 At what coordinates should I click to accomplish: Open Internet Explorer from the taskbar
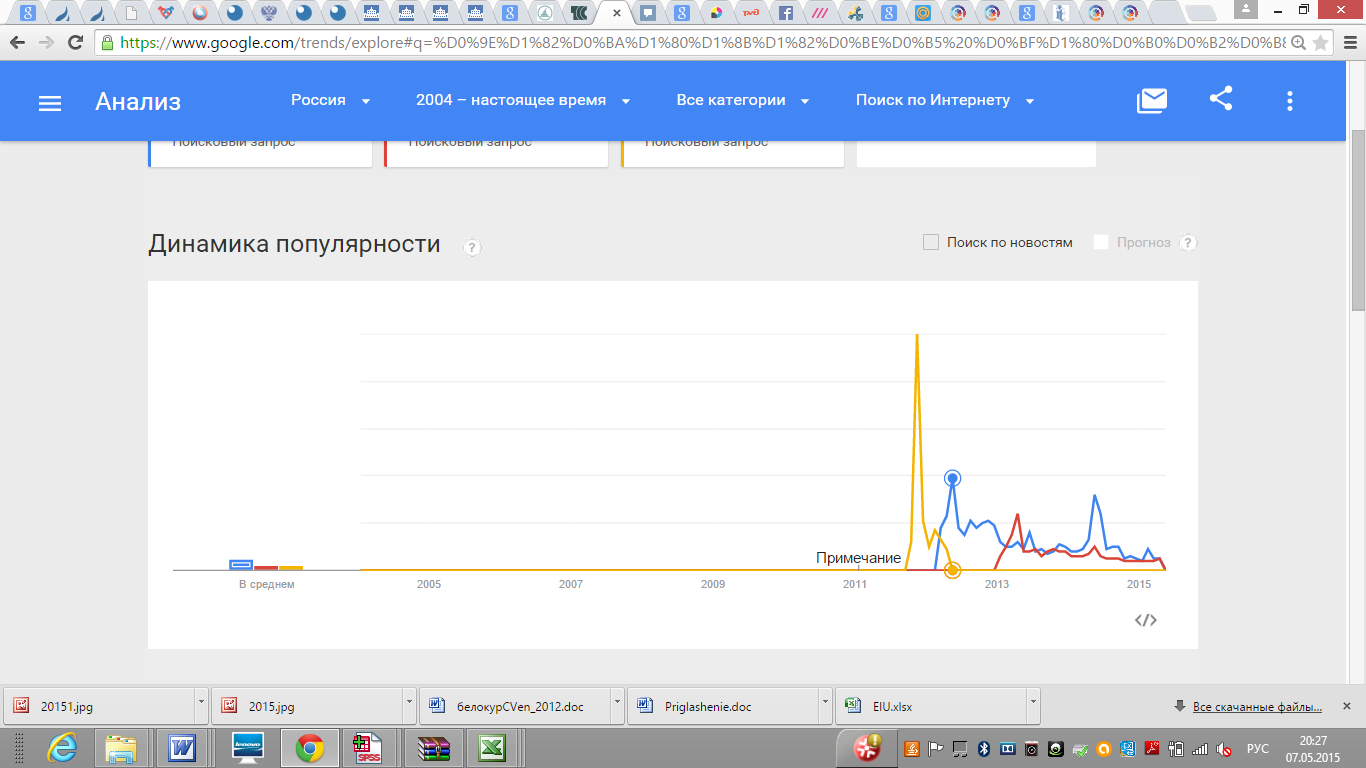pyautogui.click(x=64, y=747)
